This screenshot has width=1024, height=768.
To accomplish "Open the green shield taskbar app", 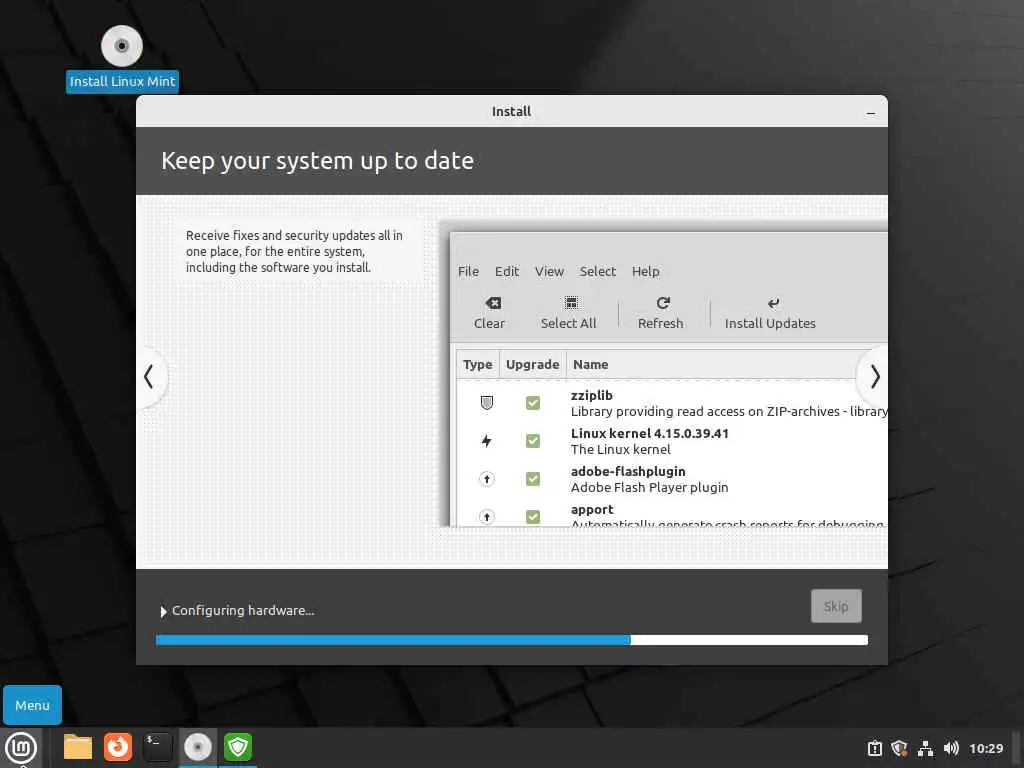I will click(238, 747).
